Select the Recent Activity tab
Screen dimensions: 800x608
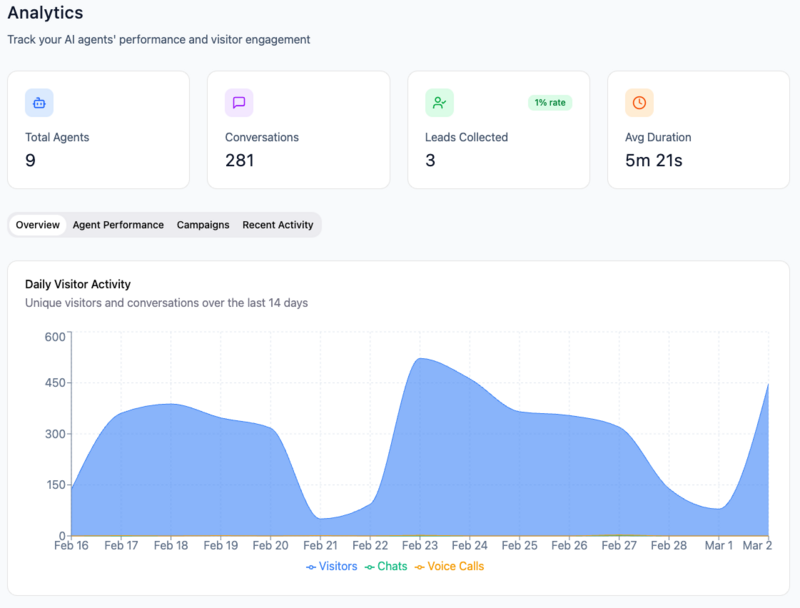[277, 225]
